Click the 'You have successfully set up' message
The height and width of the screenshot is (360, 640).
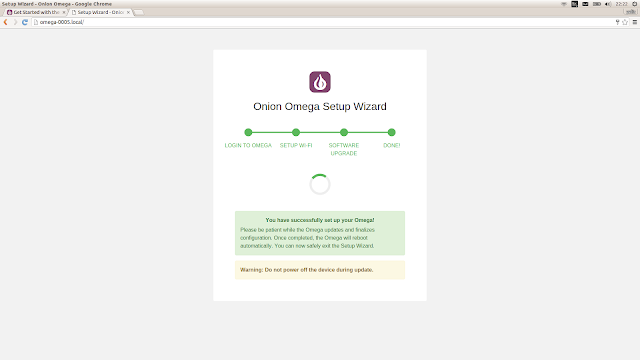tap(320, 233)
